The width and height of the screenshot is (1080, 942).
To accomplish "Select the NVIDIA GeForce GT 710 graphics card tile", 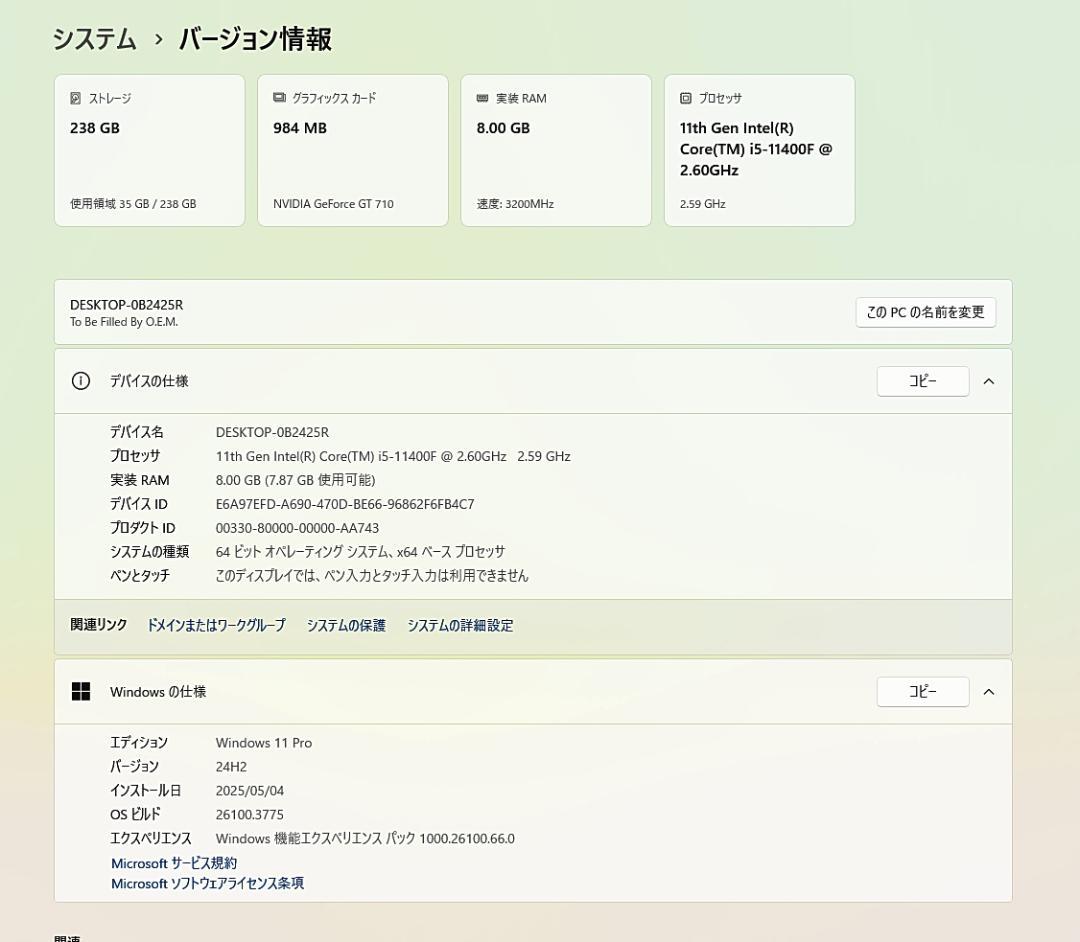I will tap(352, 150).
